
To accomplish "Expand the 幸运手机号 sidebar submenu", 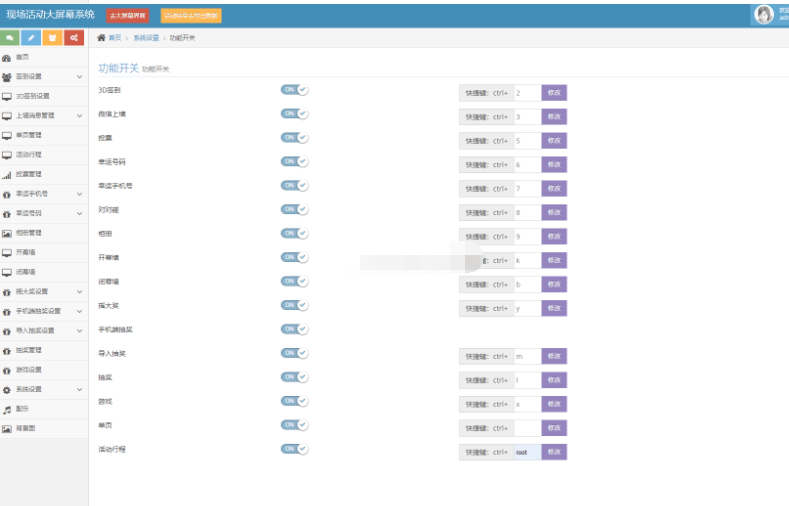I will pyautogui.click(x=79, y=194).
